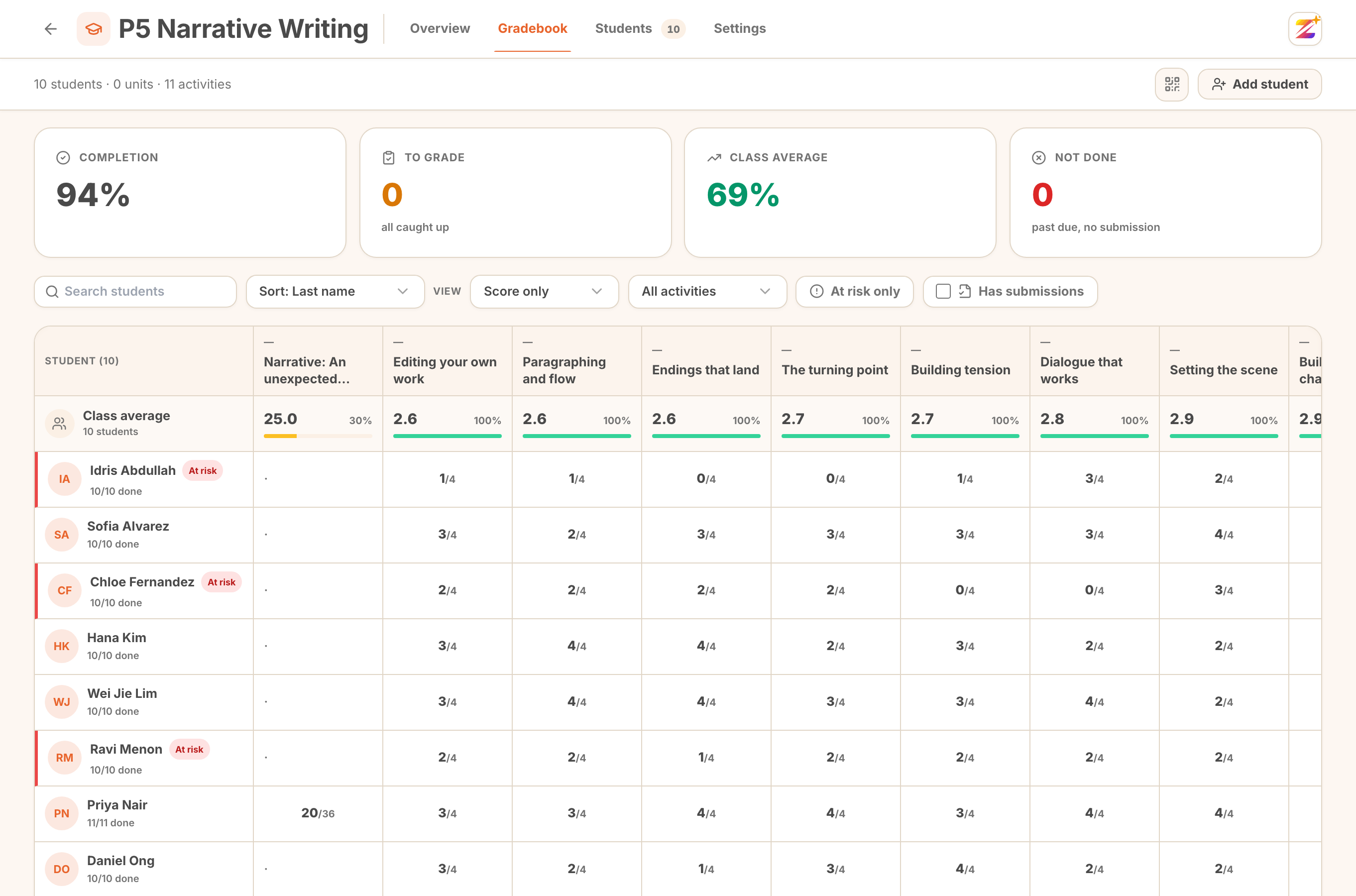Focus the Search students field

coord(135,291)
